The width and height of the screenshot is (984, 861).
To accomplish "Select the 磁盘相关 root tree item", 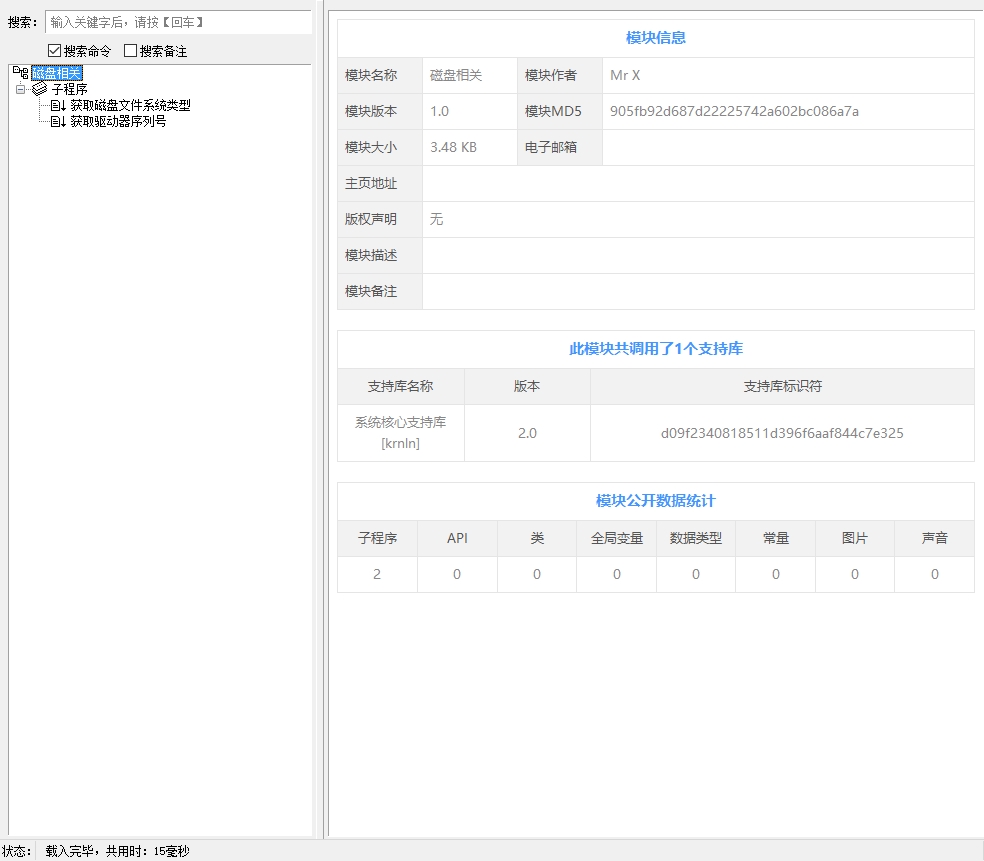I will [56, 73].
